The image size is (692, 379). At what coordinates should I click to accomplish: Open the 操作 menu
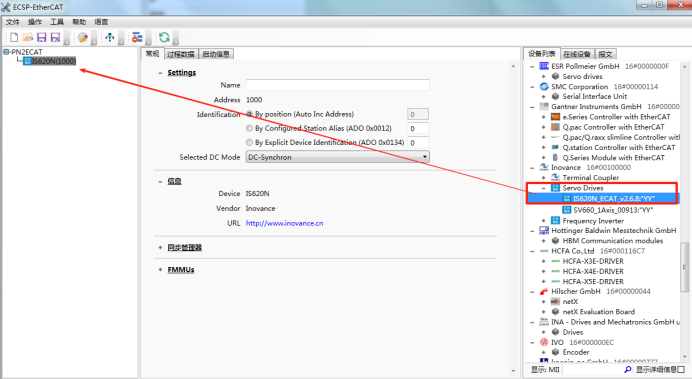35,22
